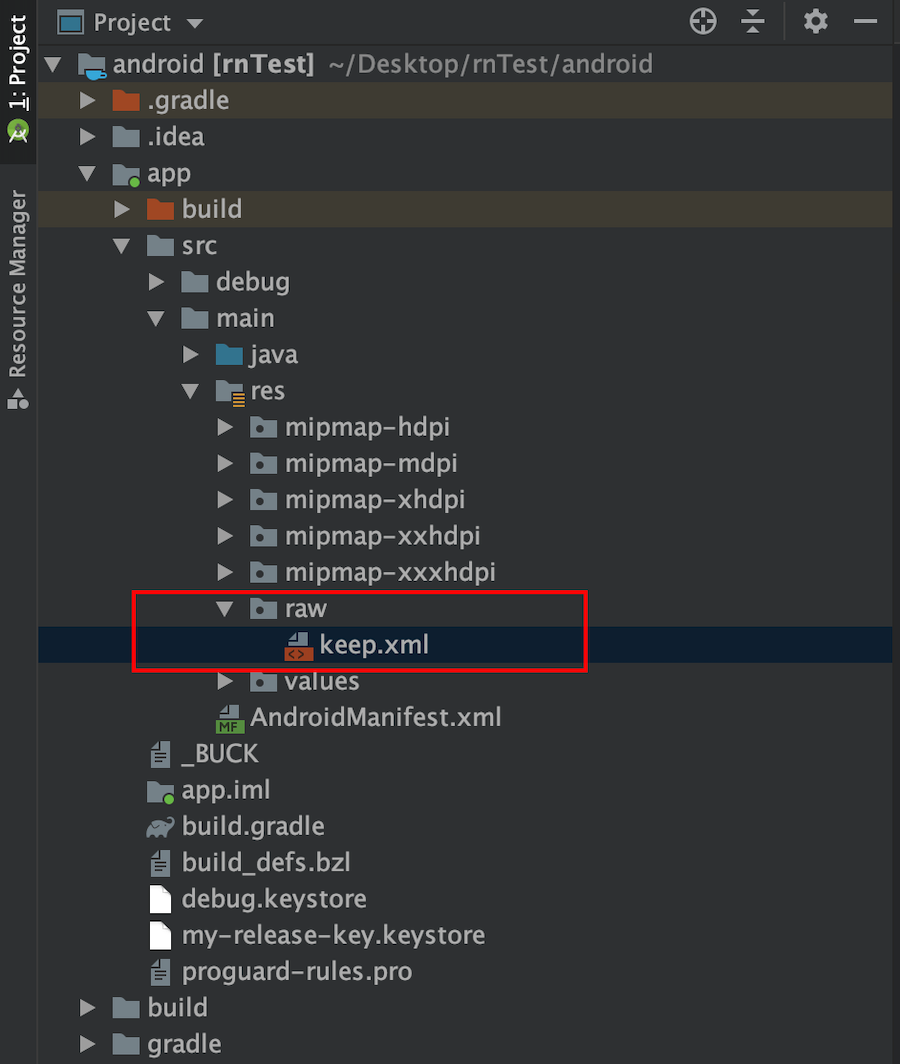Image resolution: width=900 pixels, height=1064 pixels.
Task: Click the Collapse All icon in toolbar
Action: tap(753, 21)
